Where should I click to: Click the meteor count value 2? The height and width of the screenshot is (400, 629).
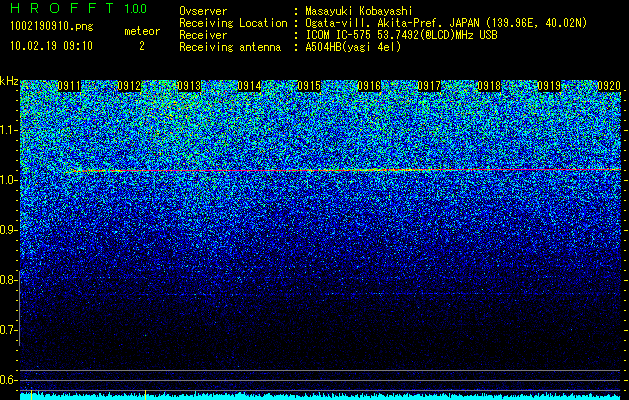pyautogui.click(x=142, y=46)
